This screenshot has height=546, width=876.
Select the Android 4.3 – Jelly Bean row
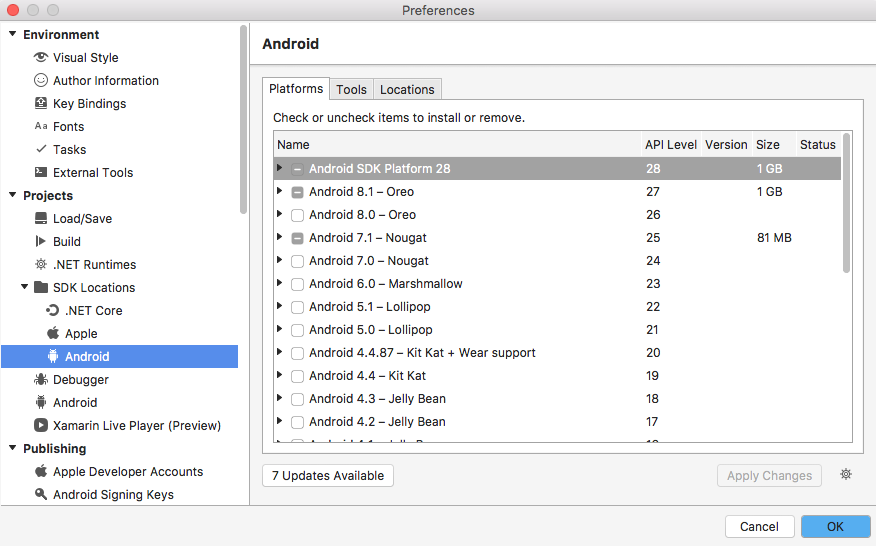558,398
